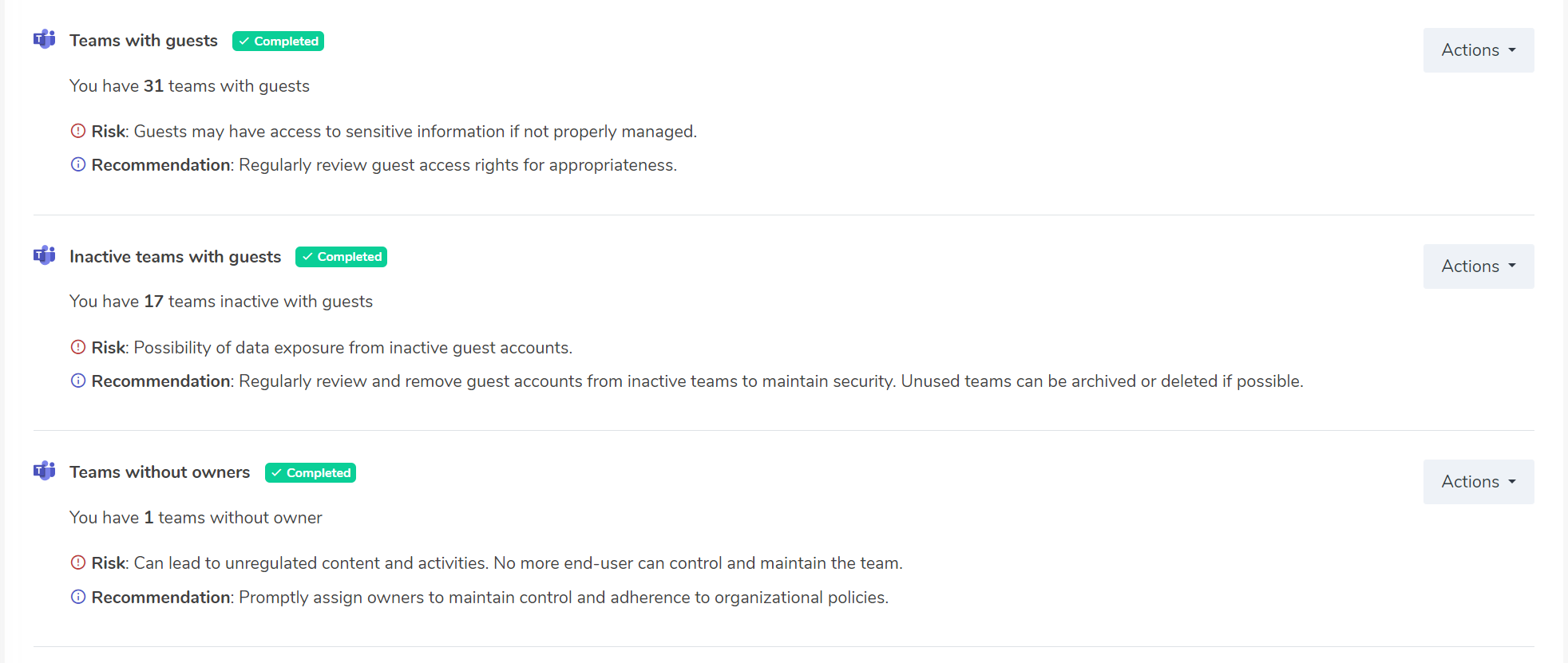Select the Teams with guests heading
The height and width of the screenshot is (663, 1568).
(144, 41)
